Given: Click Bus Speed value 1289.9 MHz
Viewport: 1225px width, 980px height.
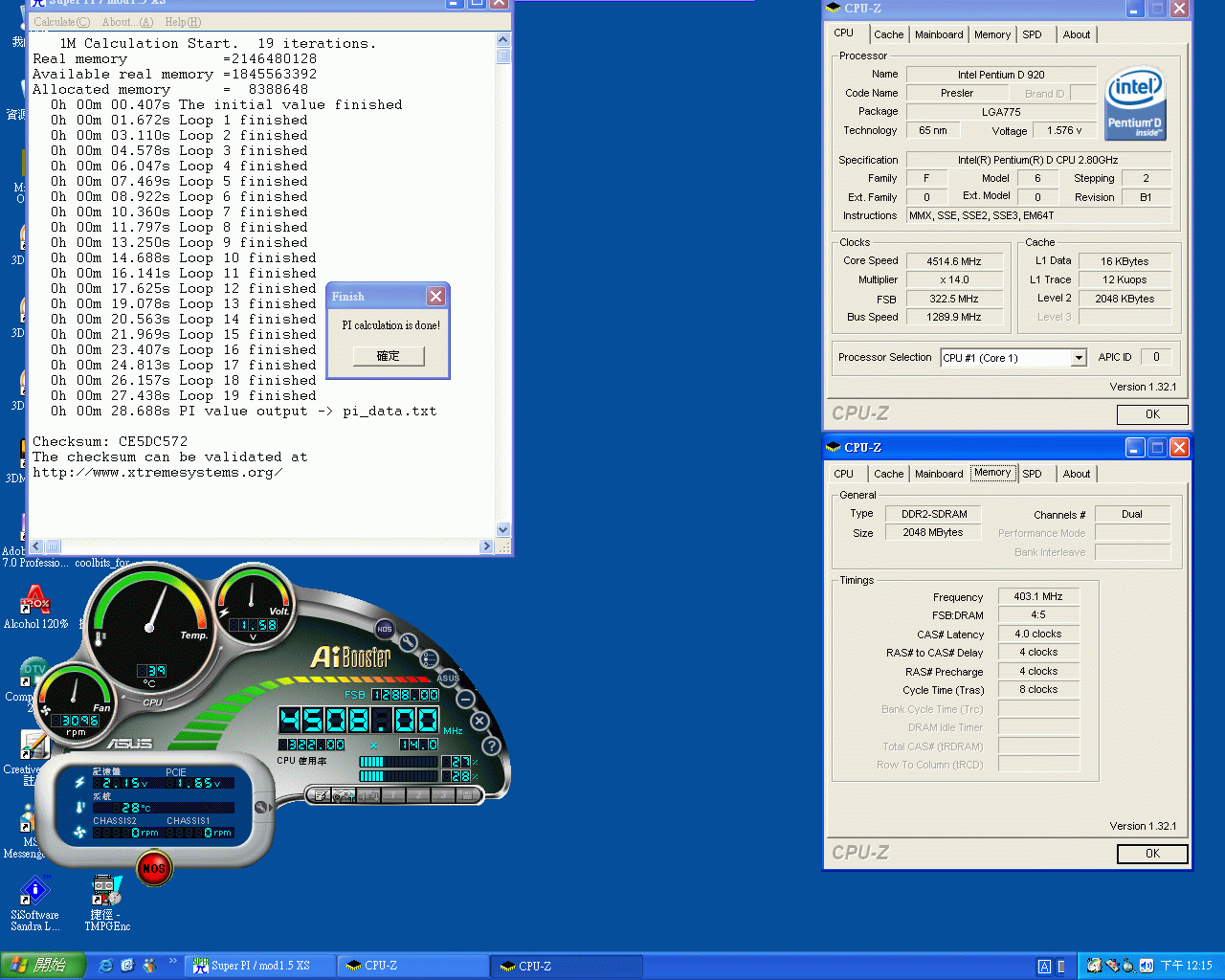Looking at the screenshot, I should 953,317.
